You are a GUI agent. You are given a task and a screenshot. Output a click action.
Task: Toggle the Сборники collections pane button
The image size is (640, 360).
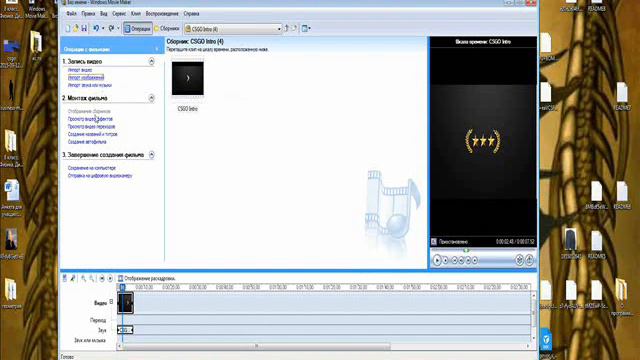(x=167, y=29)
